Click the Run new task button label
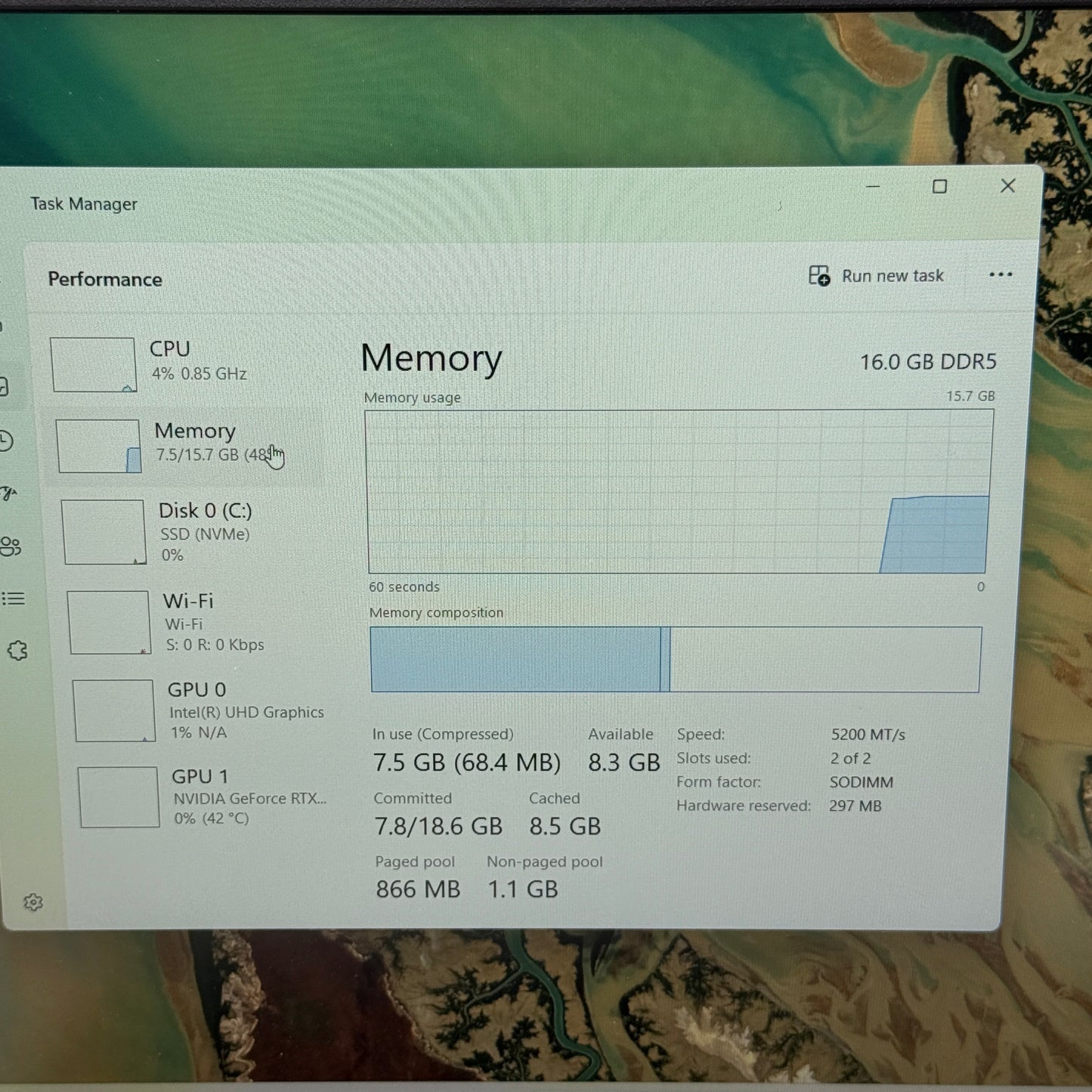 [x=892, y=276]
